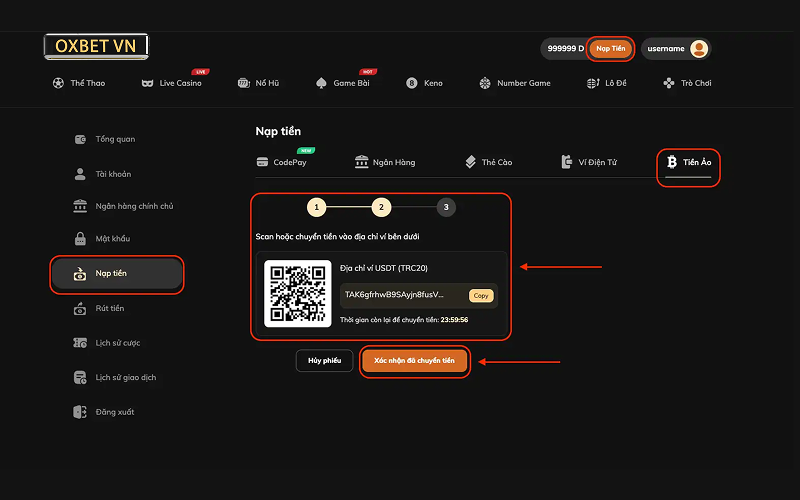
Task: Select the Thẻ Cào payment tab
Action: tap(489, 162)
